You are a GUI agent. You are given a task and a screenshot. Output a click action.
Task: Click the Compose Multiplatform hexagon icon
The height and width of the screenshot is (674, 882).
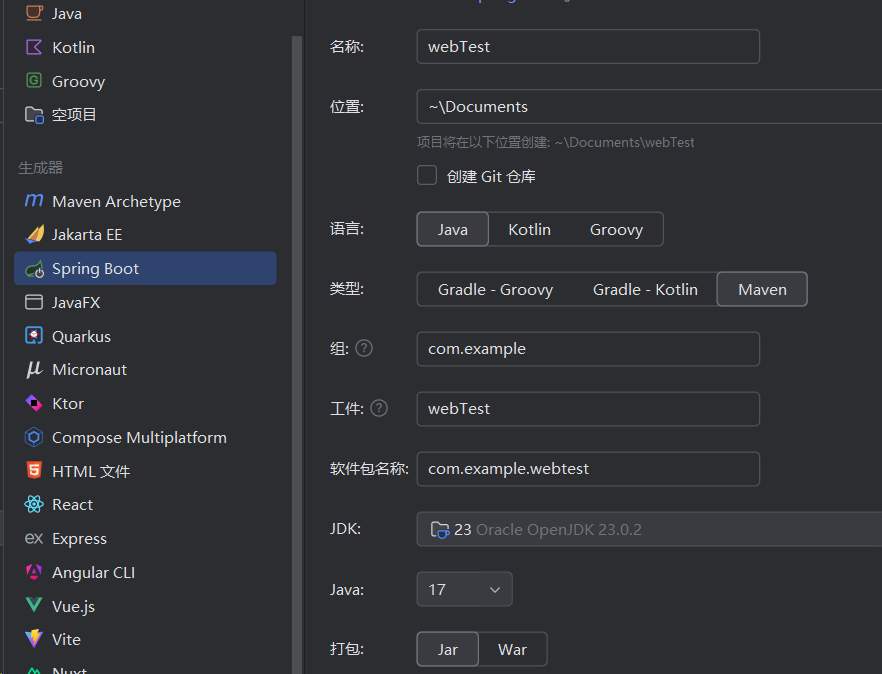tap(34, 437)
